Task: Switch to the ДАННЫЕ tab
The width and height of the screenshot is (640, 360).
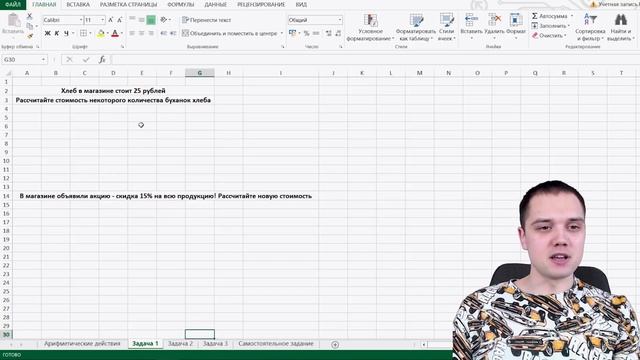Action: click(x=215, y=4)
